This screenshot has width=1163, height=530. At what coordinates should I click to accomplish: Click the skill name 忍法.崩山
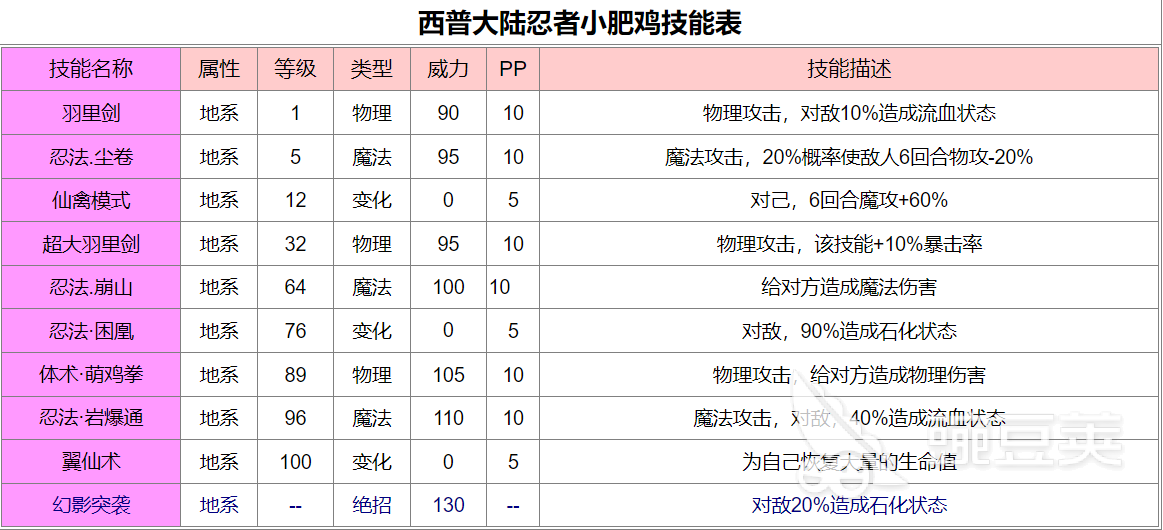(91, 288)
